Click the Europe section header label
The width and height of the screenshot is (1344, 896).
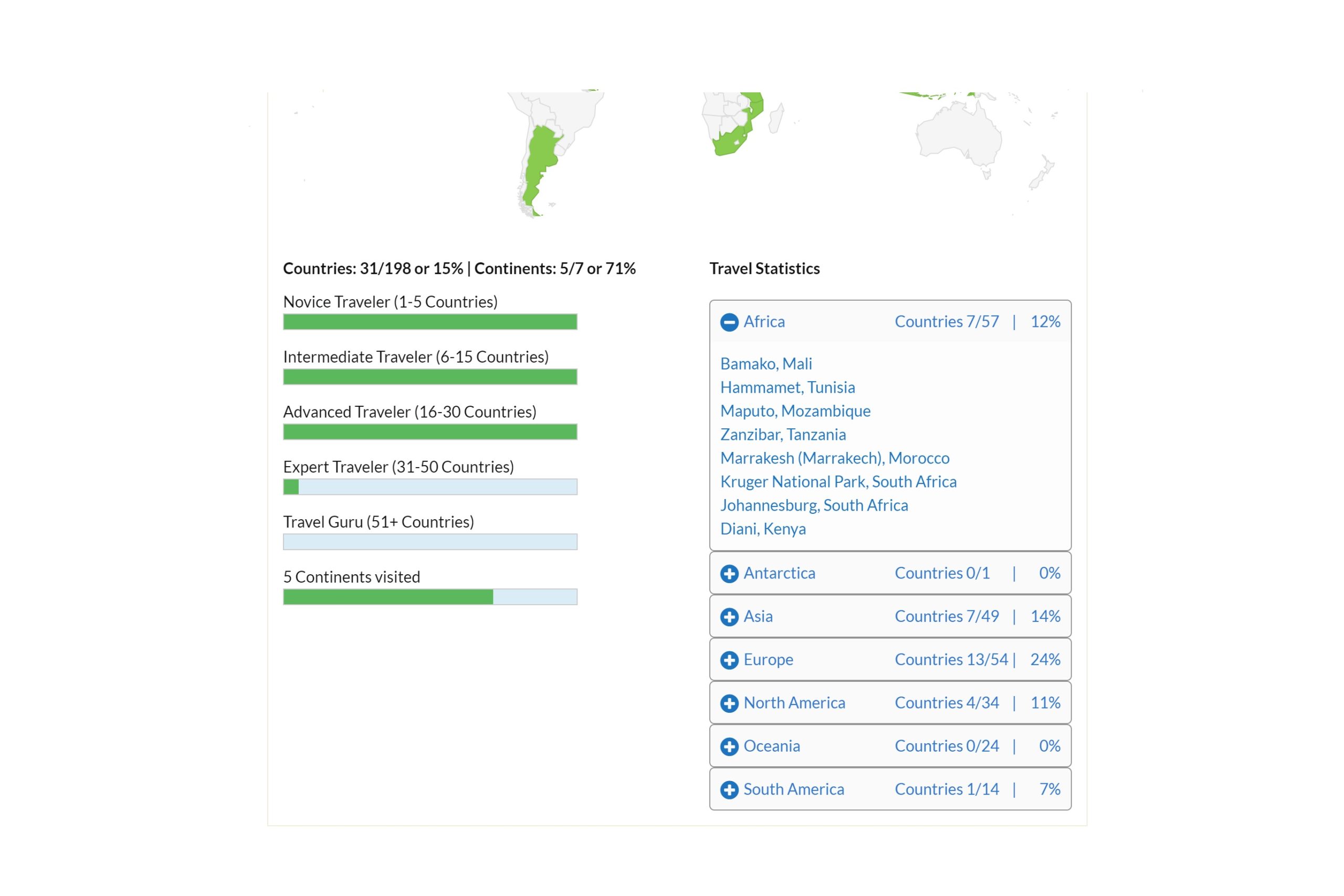(x=768, y=659)
